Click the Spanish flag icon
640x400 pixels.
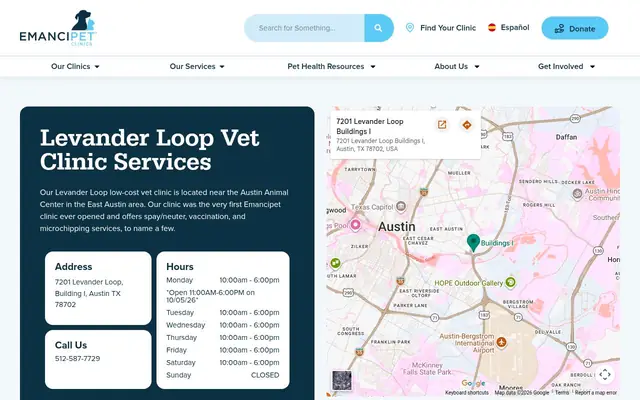coord(492,27)
